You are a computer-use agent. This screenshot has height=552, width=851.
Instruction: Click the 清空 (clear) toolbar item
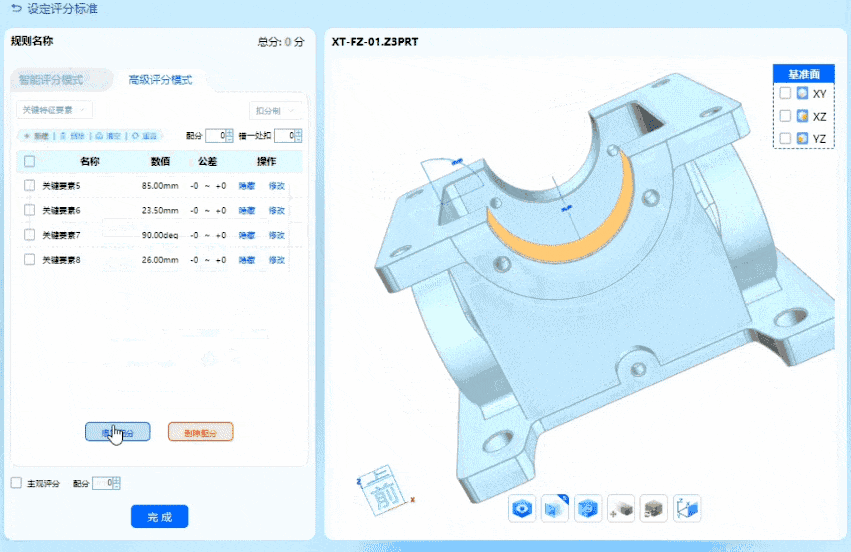109,136
